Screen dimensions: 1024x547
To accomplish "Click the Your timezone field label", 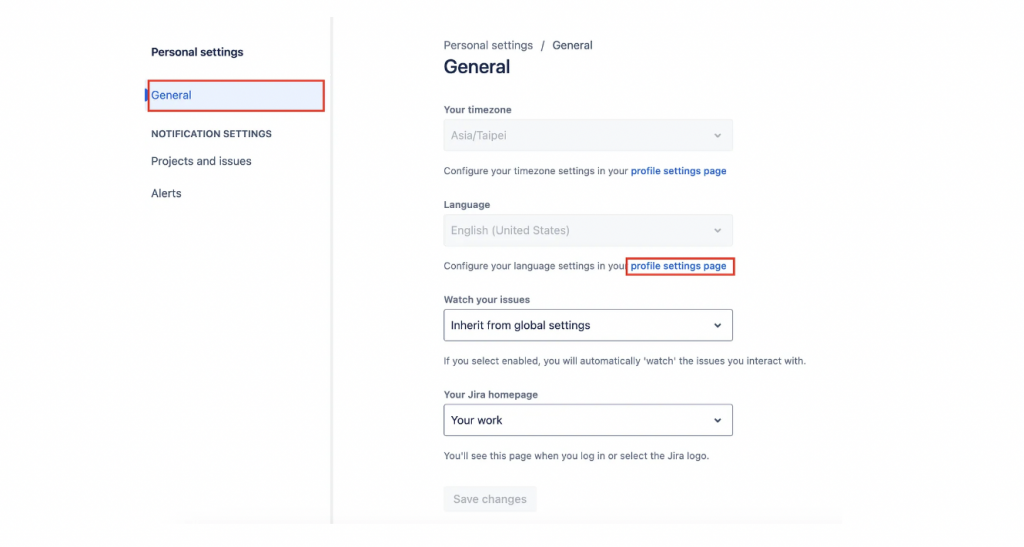I will (478, 110).
